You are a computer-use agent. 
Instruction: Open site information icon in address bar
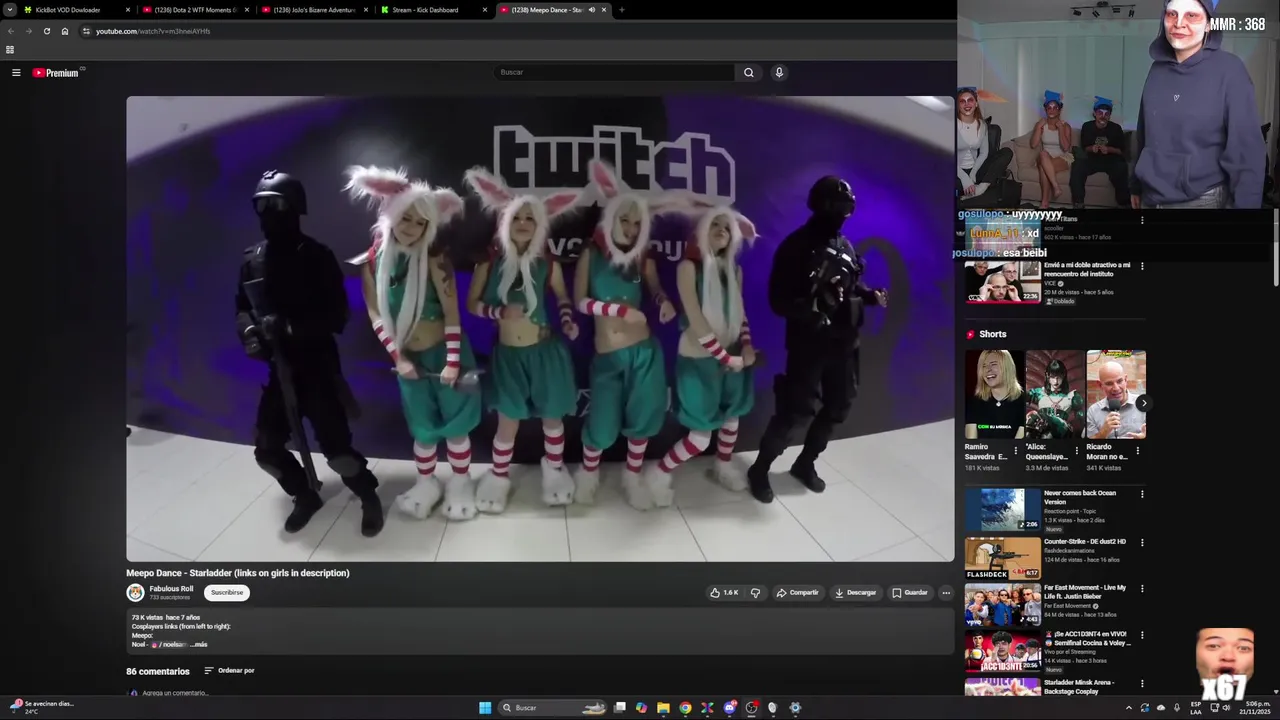86,31
